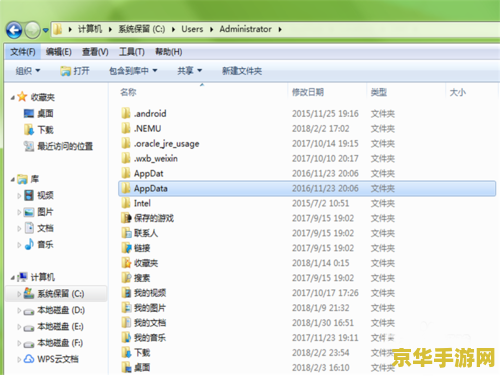
Task: Open the 帮助(H) menu
Action: (x=169, y=52)
